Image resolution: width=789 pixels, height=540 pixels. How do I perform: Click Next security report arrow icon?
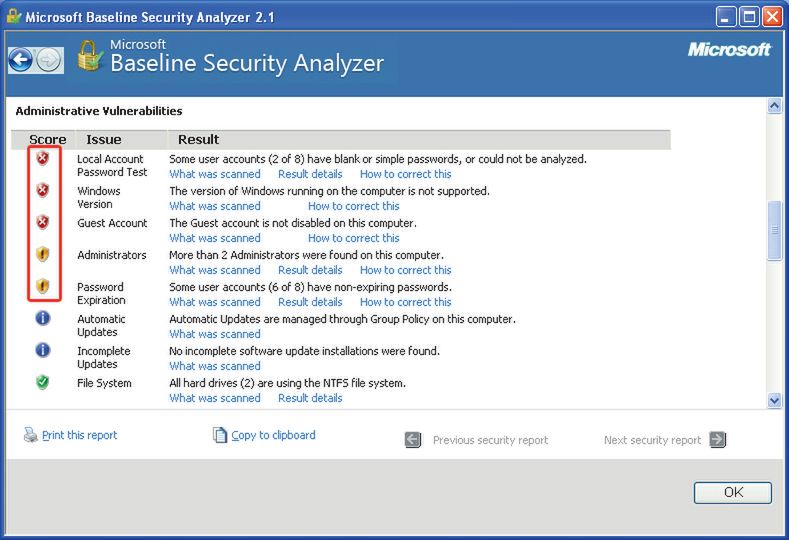(x=717, y=440)
